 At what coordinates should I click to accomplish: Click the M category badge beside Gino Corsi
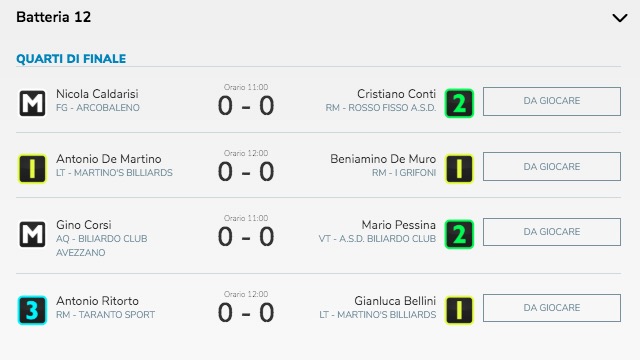coord(32,234)
